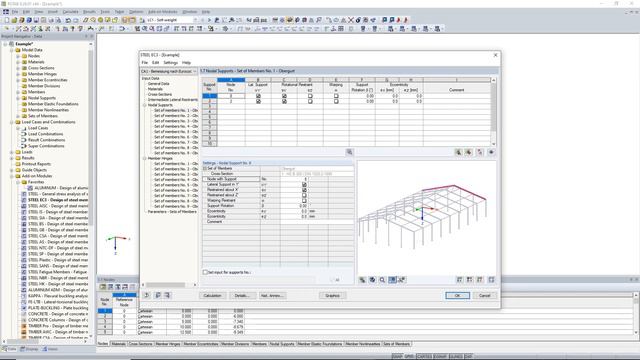Click the second icon above the 3D preview
The width and height of the screenshot is (640, 360).
(x=469, y=152)
